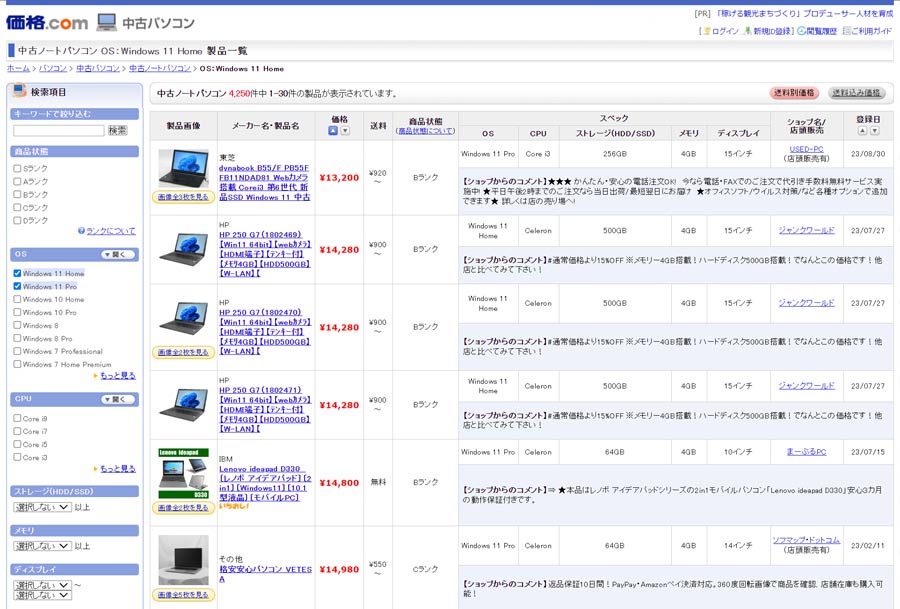Image resolution: width=900 pixels, height=609 pixels.
Task: Sort 登録日 descending with the down arrow
Action: coord(874,131)
